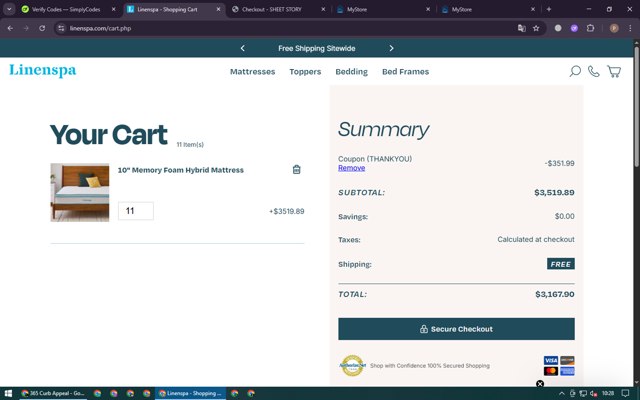
Task: Click the FREE shipping badge
Action: click(561, 264)
